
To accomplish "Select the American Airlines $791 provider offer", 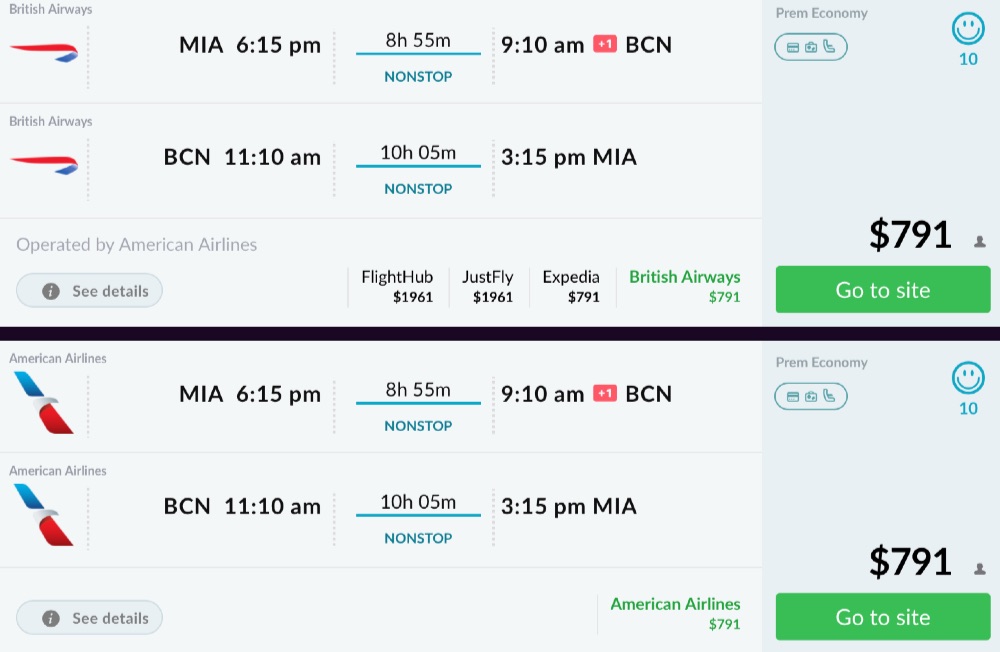I will (x=675, y=613).
